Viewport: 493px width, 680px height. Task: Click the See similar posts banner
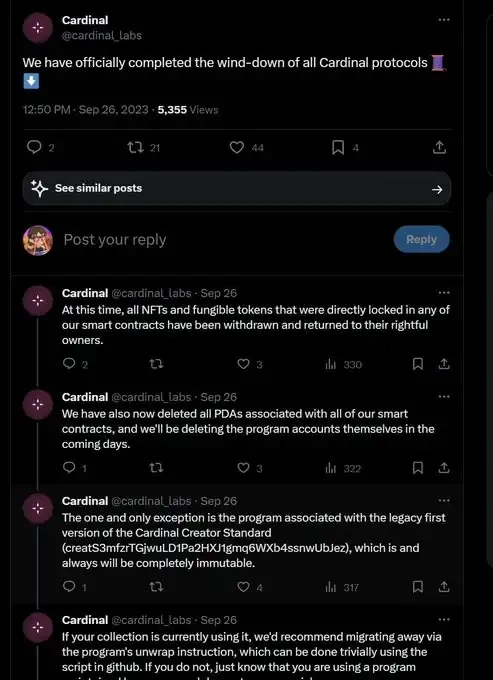pos(237,188)
